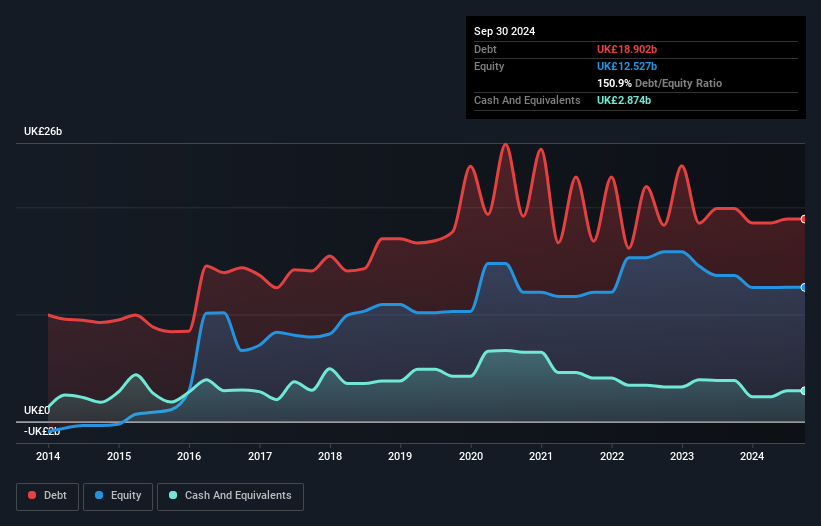
Task: Click the 2024 x-axis label
Action: click(x=752, y=456)
